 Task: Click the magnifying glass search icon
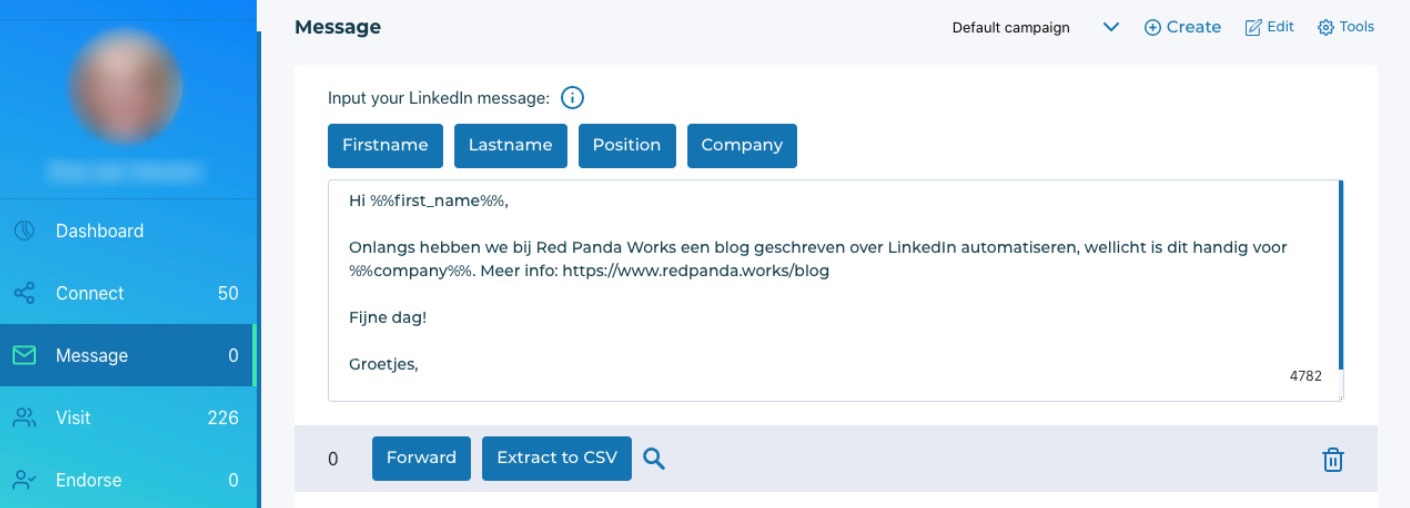tap(654, 458)
